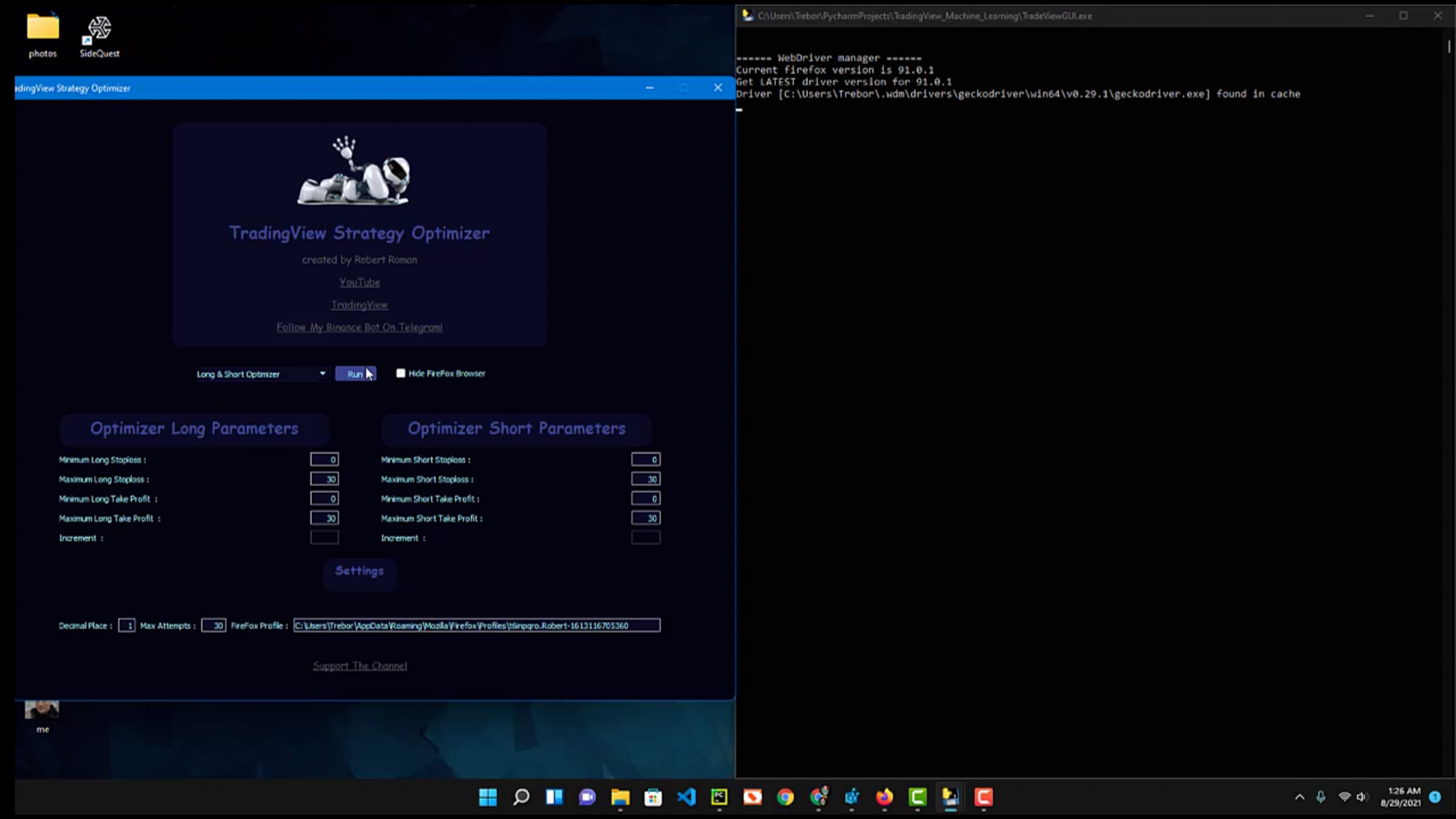Select the SideQuest desktop shortcut
The height and width of the screenshot is (819, 1456).
click(x=99, y=36)
